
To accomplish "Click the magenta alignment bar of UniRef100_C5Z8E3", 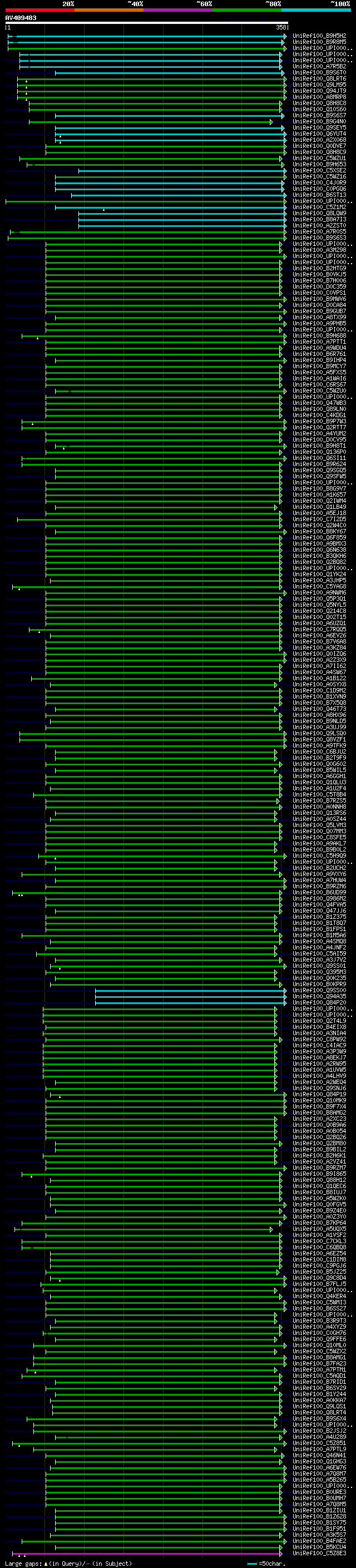I will pos(147,1554).
